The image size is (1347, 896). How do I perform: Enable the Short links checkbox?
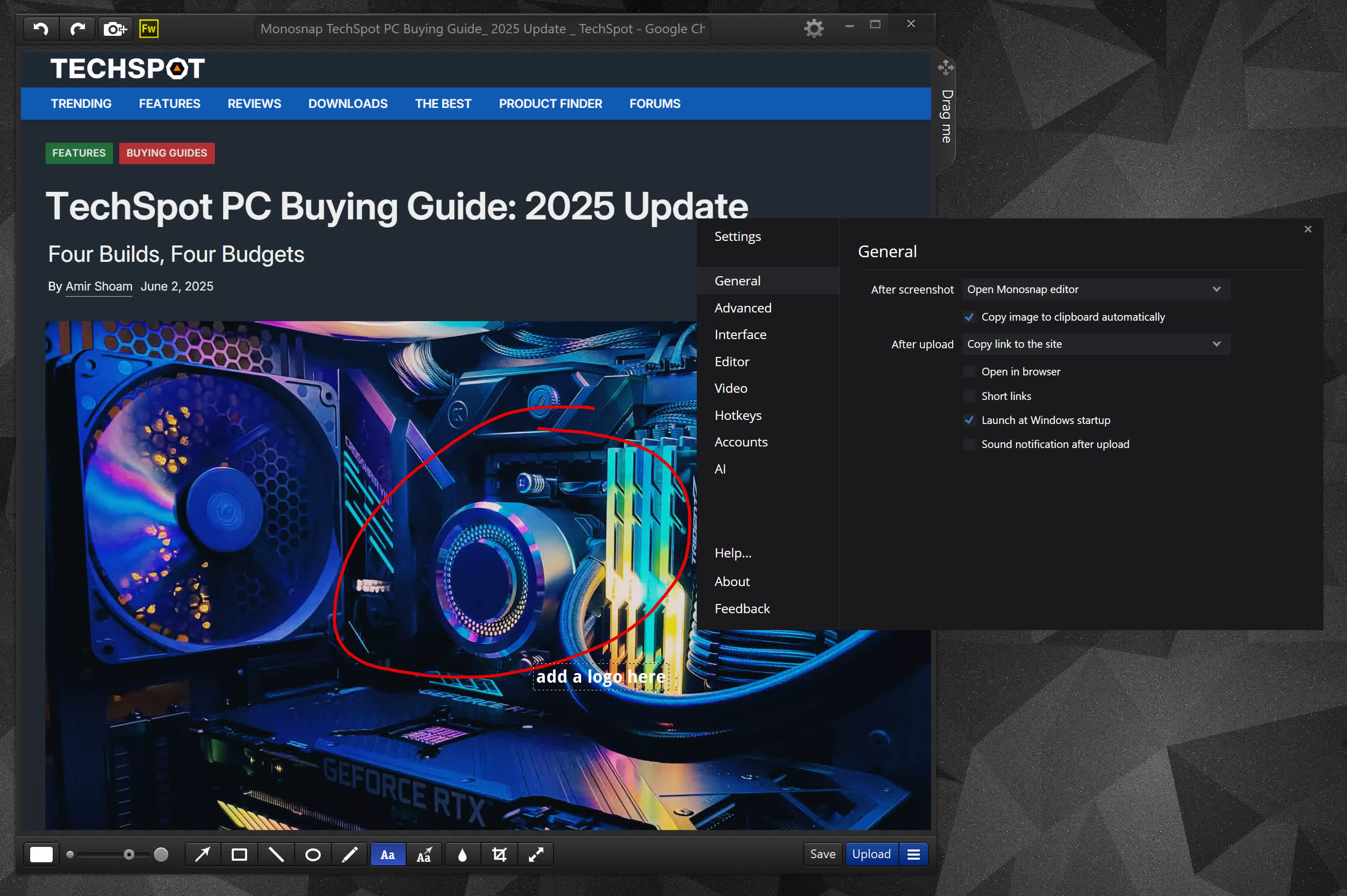click(969, 396)
